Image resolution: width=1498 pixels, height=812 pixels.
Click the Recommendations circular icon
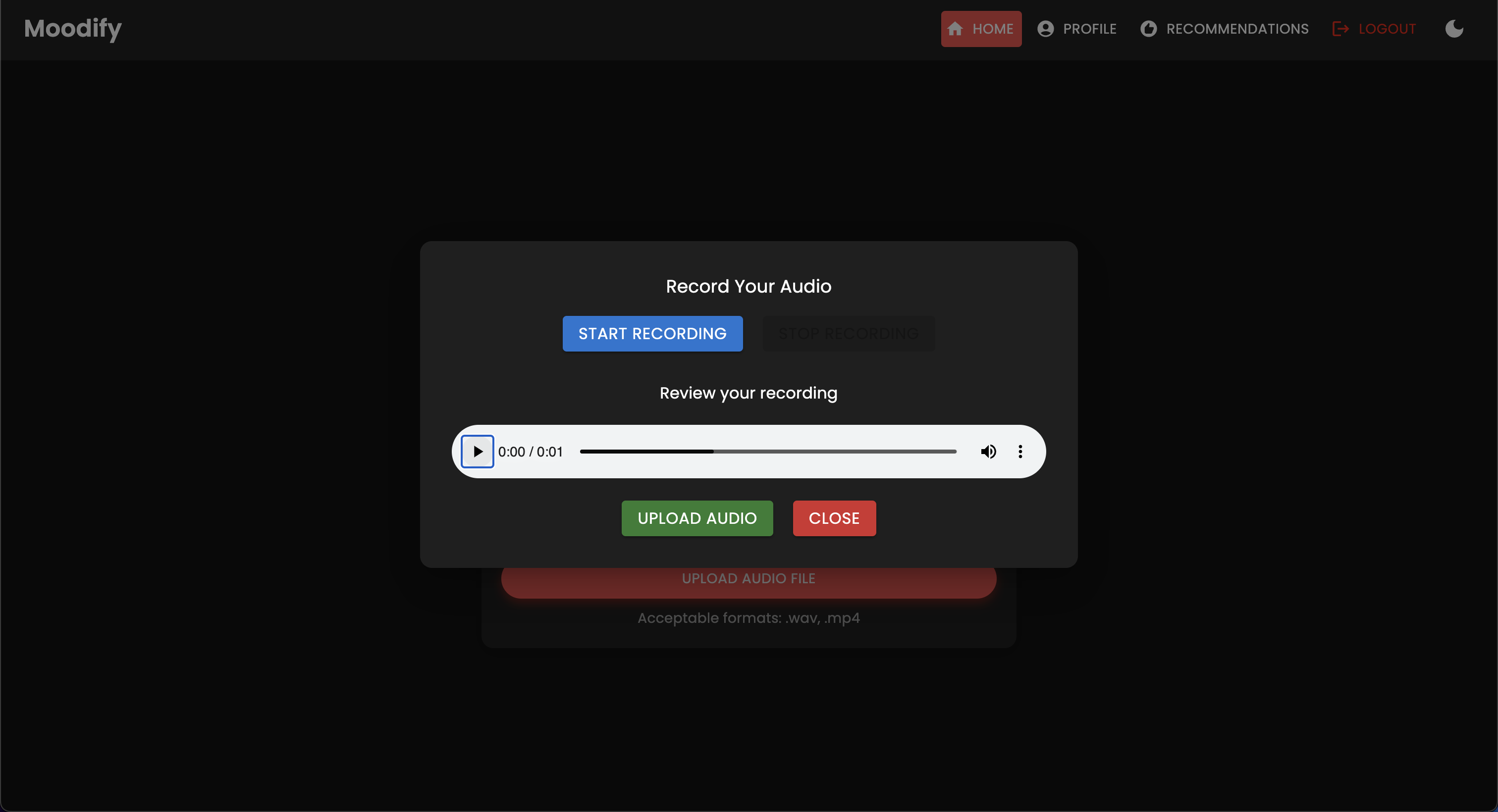click(x=1148, y=29)
